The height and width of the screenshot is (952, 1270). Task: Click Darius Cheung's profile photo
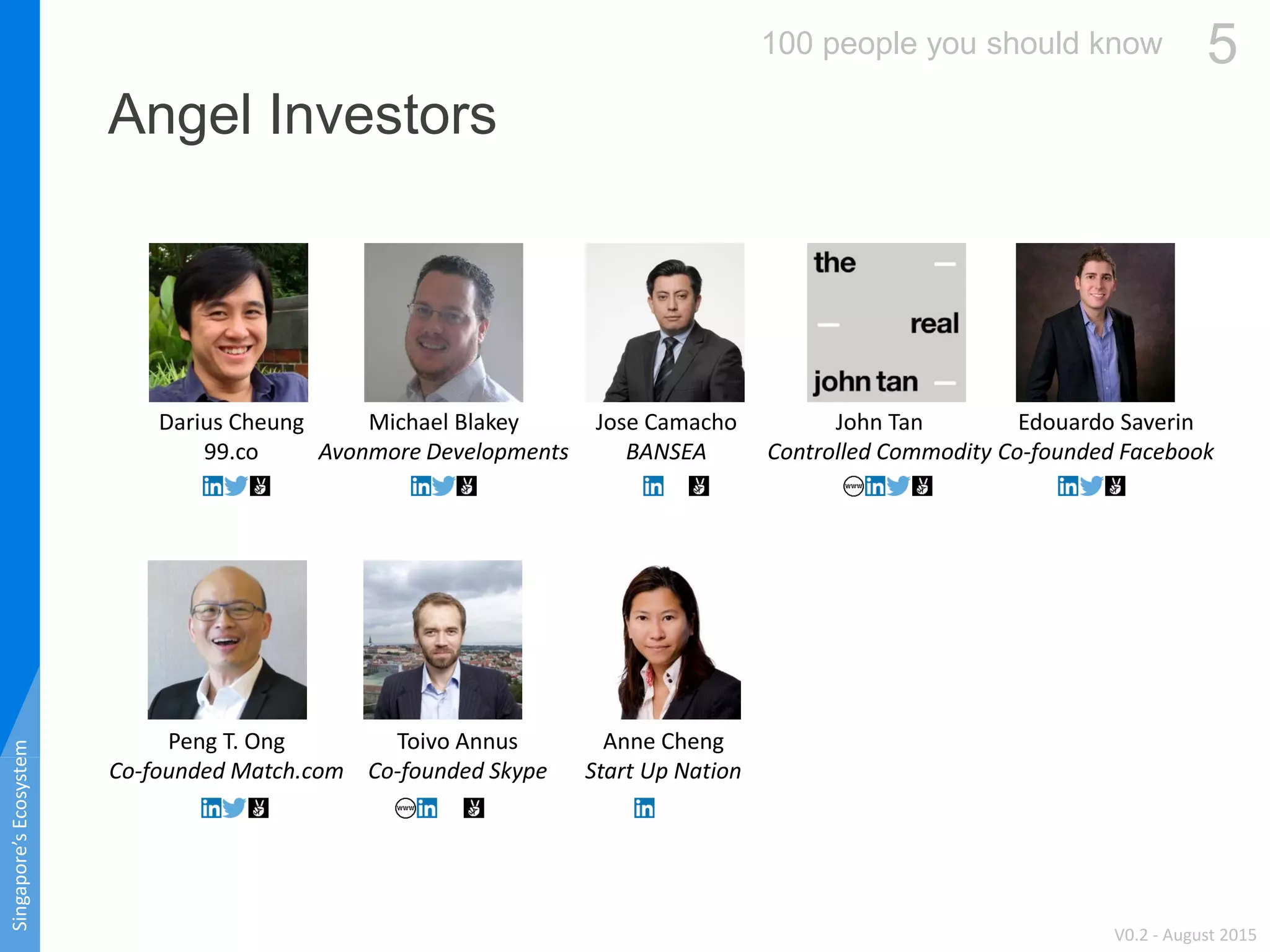(228, 322)
